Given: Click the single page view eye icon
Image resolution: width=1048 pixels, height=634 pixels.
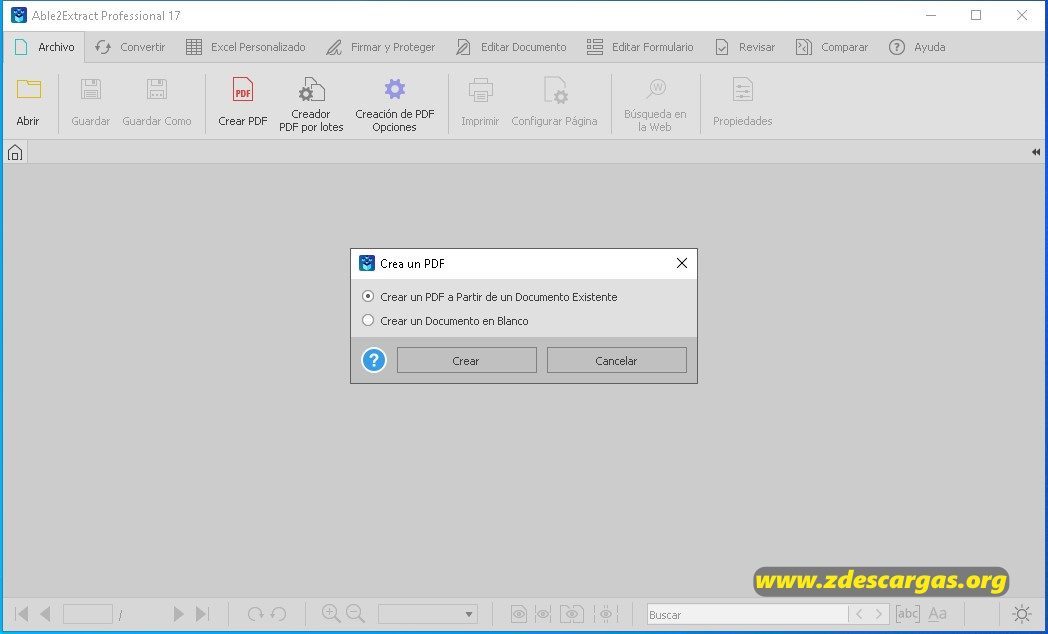Looking at the screenshot, I should click(x=519, y=613).
